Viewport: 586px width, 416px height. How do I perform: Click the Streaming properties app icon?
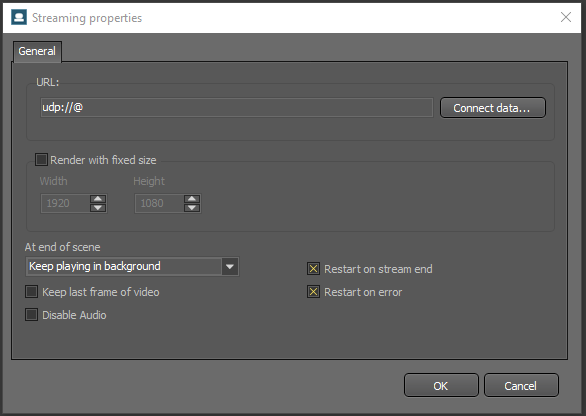tap(19, 17)
